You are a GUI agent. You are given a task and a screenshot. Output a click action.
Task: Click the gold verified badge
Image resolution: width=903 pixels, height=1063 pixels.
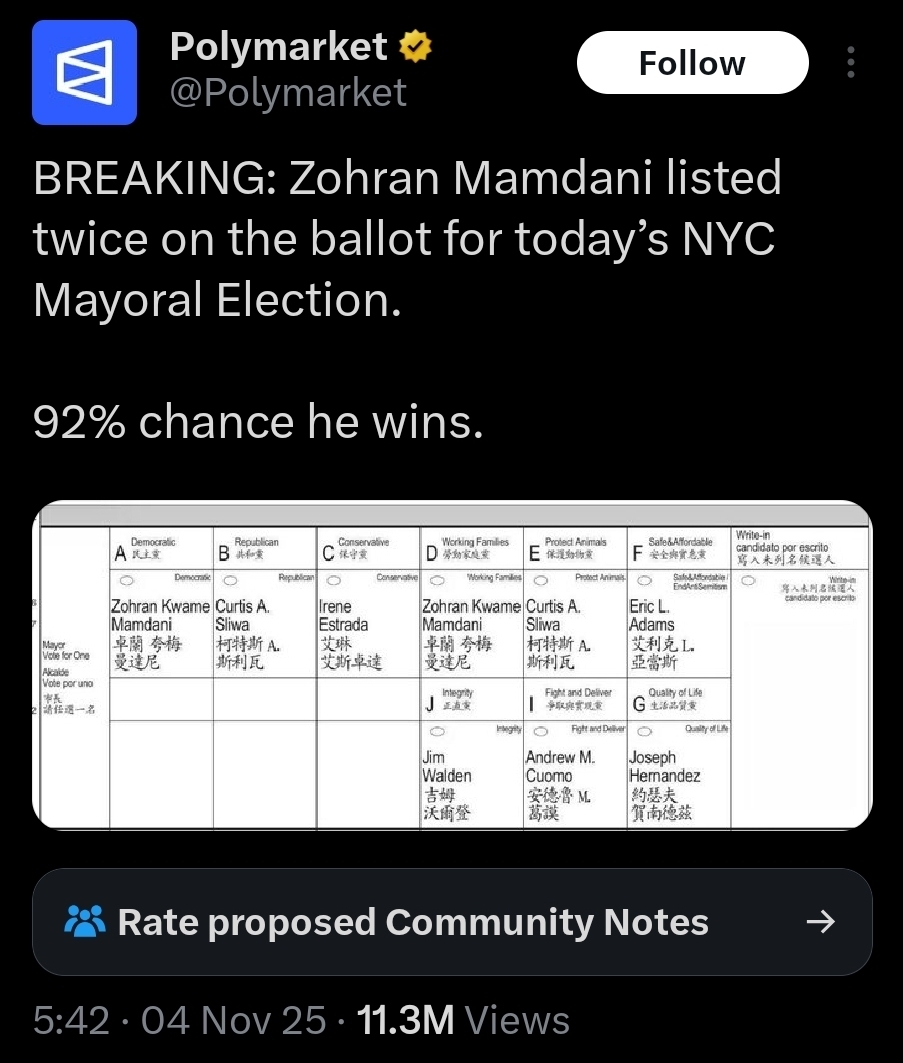[416, 46]
